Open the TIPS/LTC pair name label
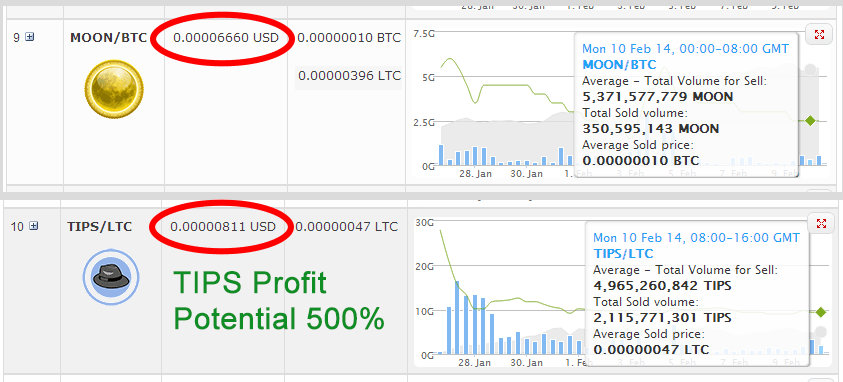 click(x=99, y=227)
